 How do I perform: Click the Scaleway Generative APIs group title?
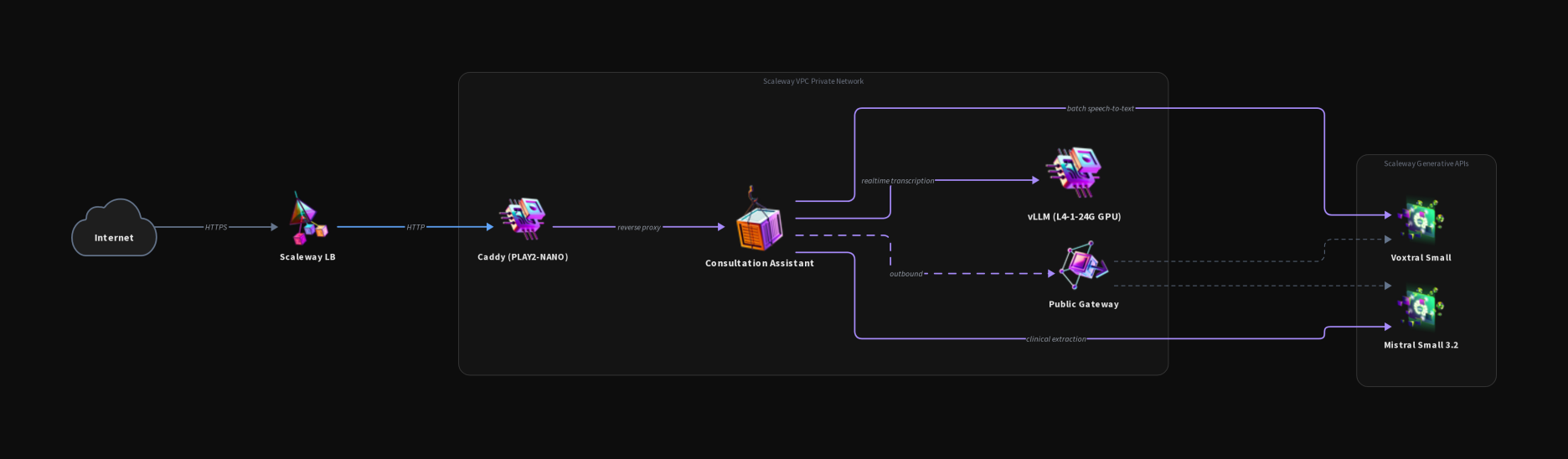click(x=1426, y=163)
